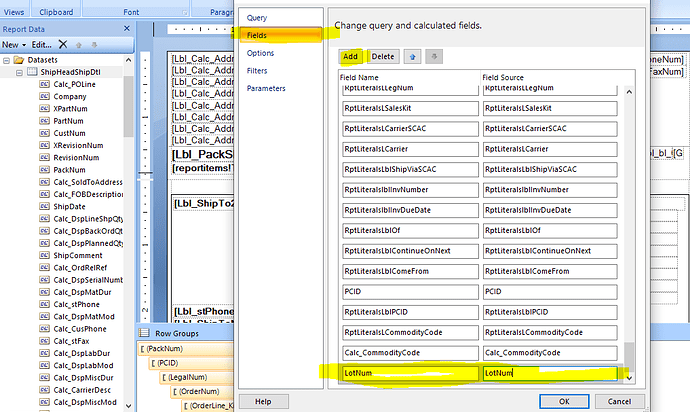Select the Calc_DspMiscMod field icon

click(44, 402)
